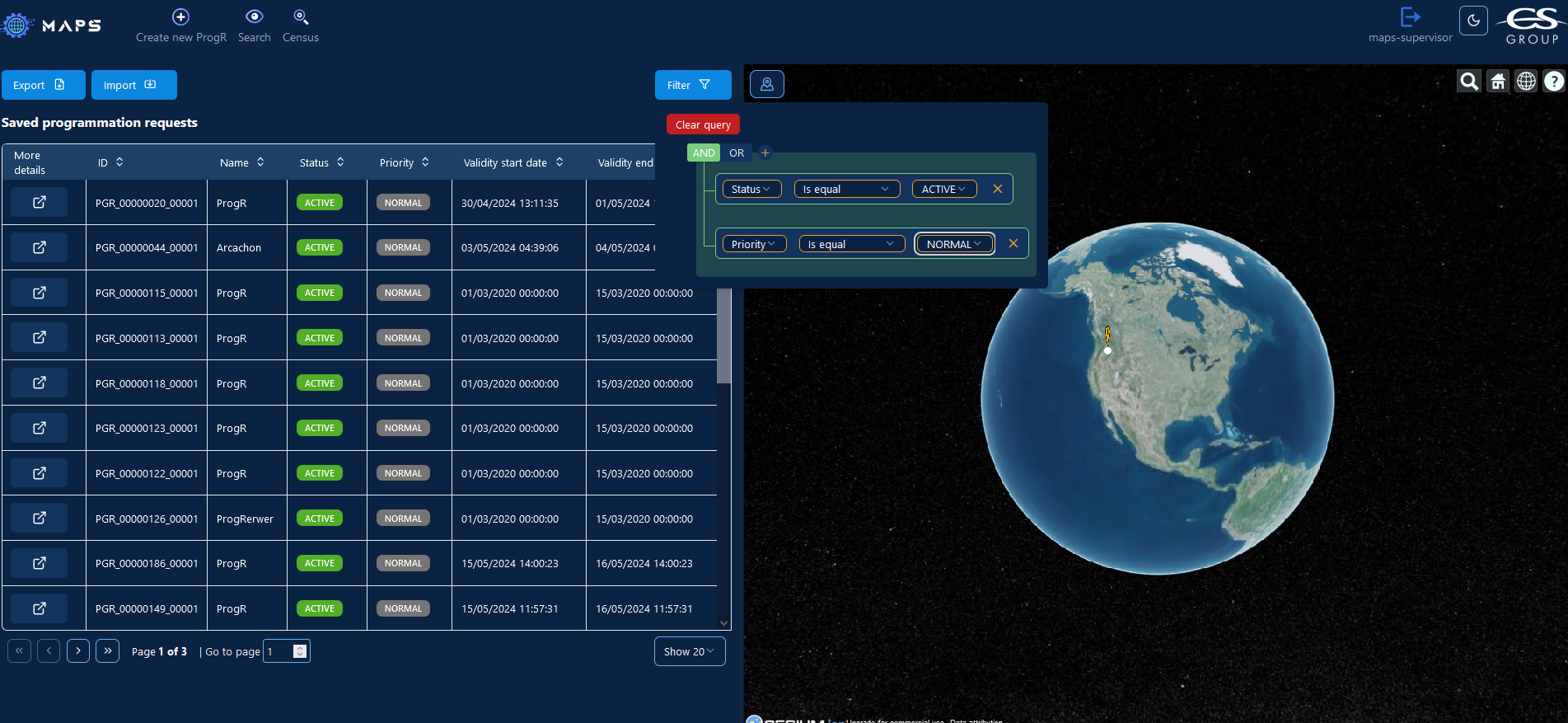1568x723 pixels.
Task: Click the red Clear query button
Action: coord(703,124)
